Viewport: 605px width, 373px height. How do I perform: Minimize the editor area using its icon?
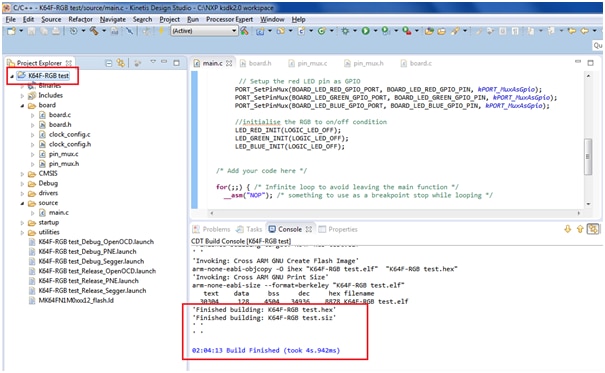[578, 62]
